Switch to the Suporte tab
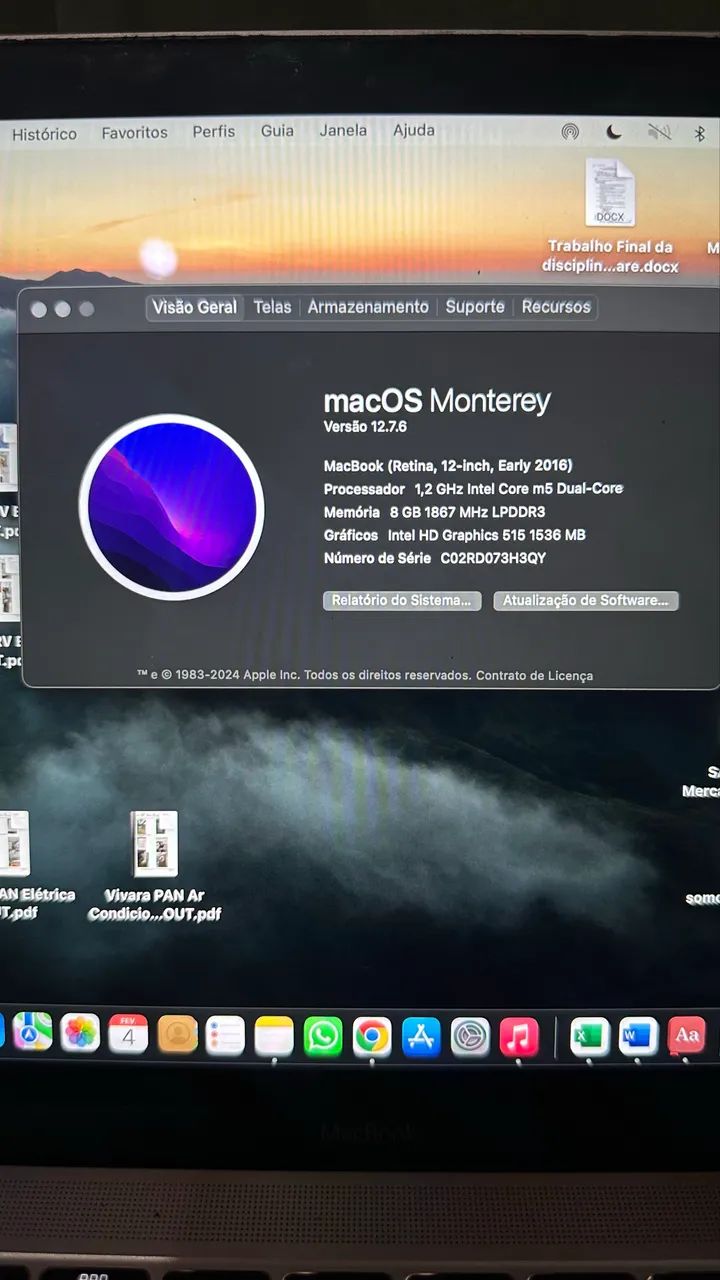Viewport: 720px width, 1280px height. (475, 307)
